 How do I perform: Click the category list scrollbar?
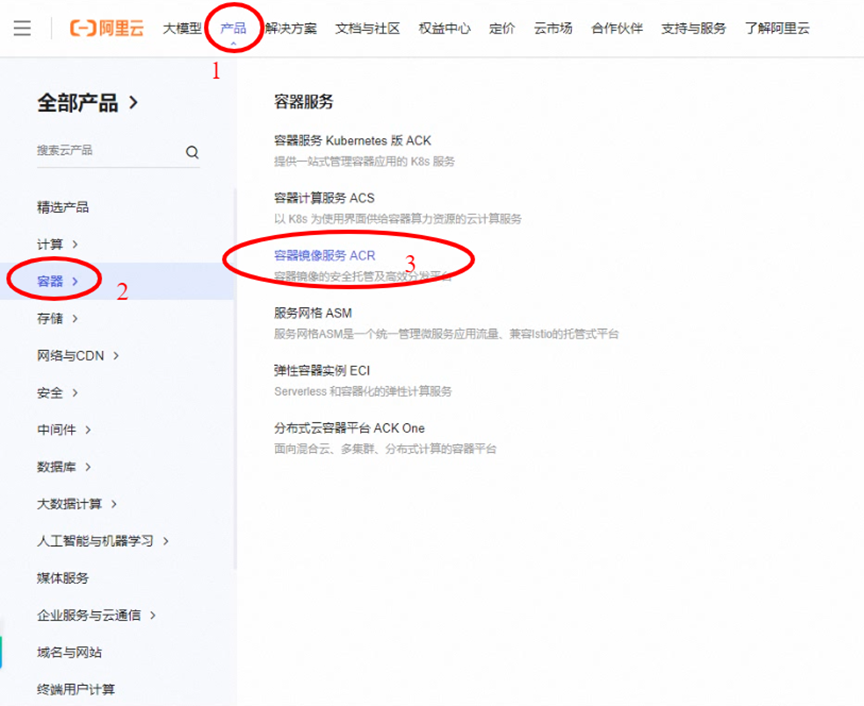pyautogui.click(x=235, y=379)
